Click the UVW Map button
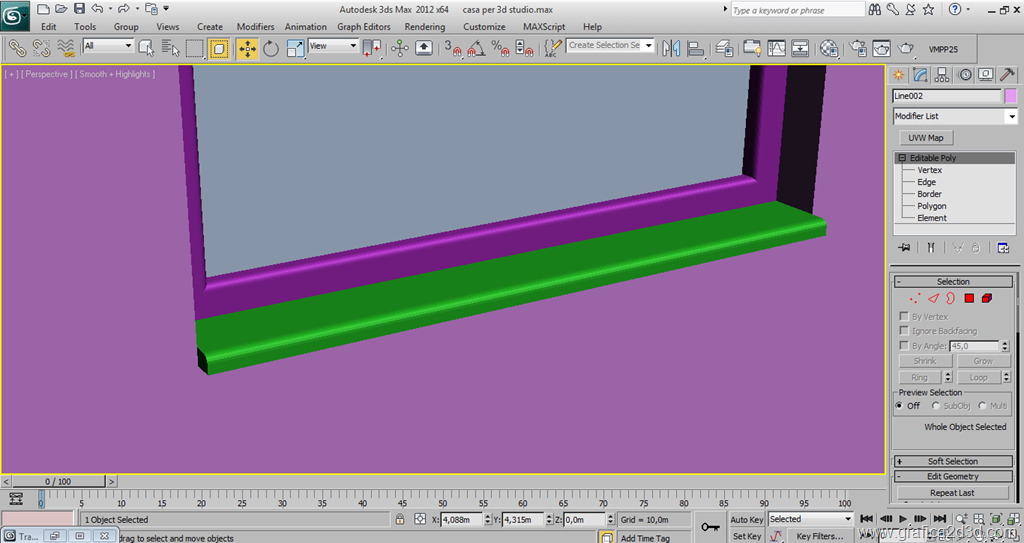 (925, 138)
